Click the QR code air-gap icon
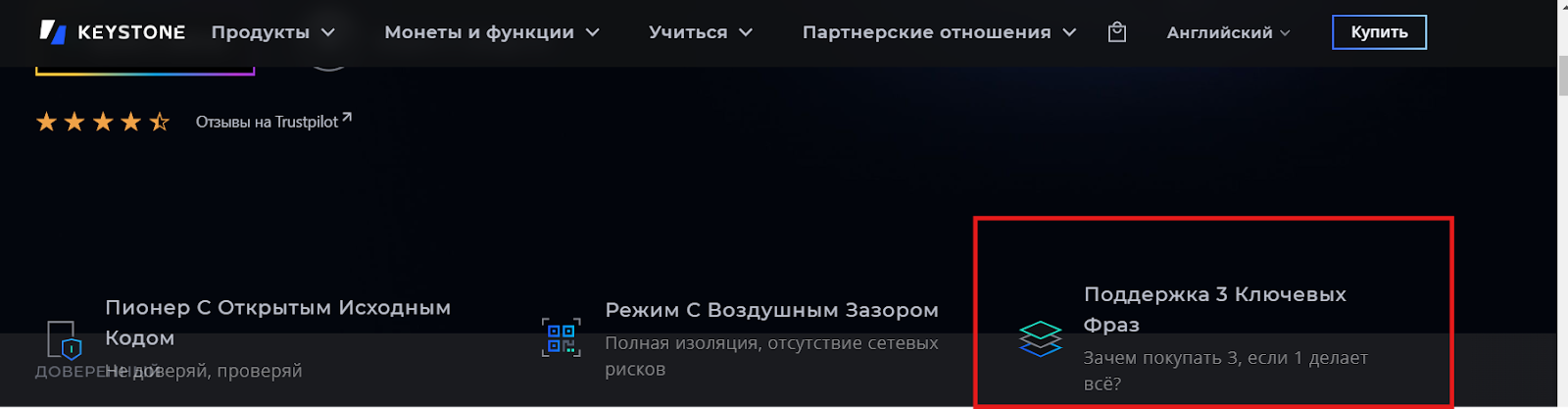 (562, 337)
